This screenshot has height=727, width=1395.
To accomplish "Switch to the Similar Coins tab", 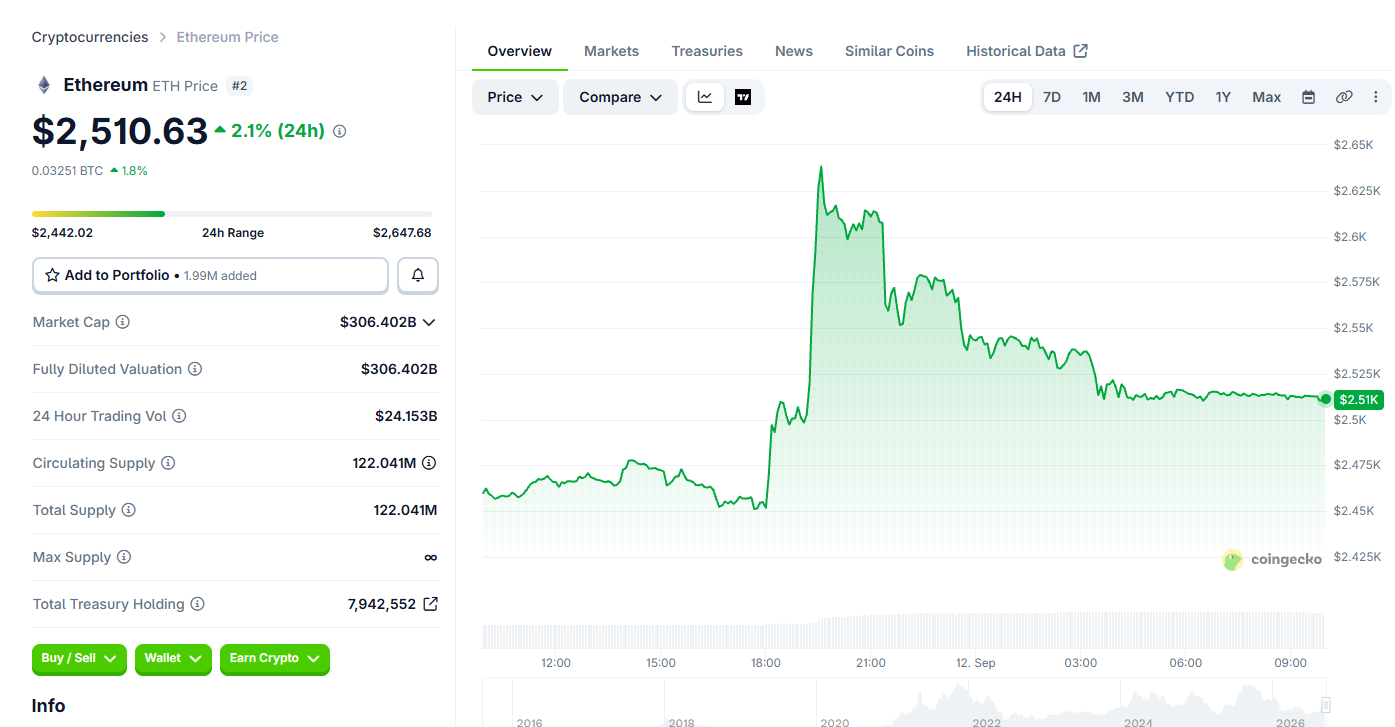I will pos(889,51).
